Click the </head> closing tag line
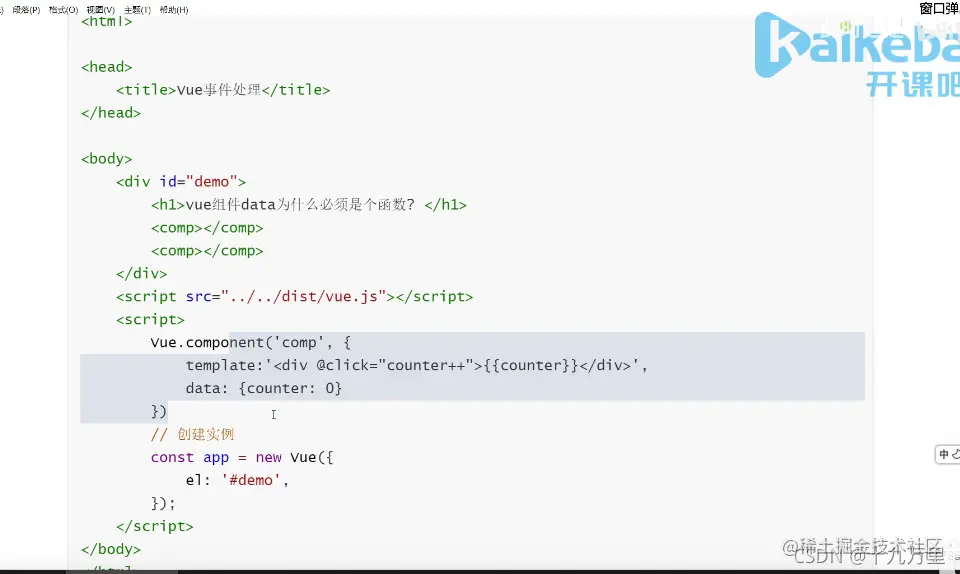 111,113
